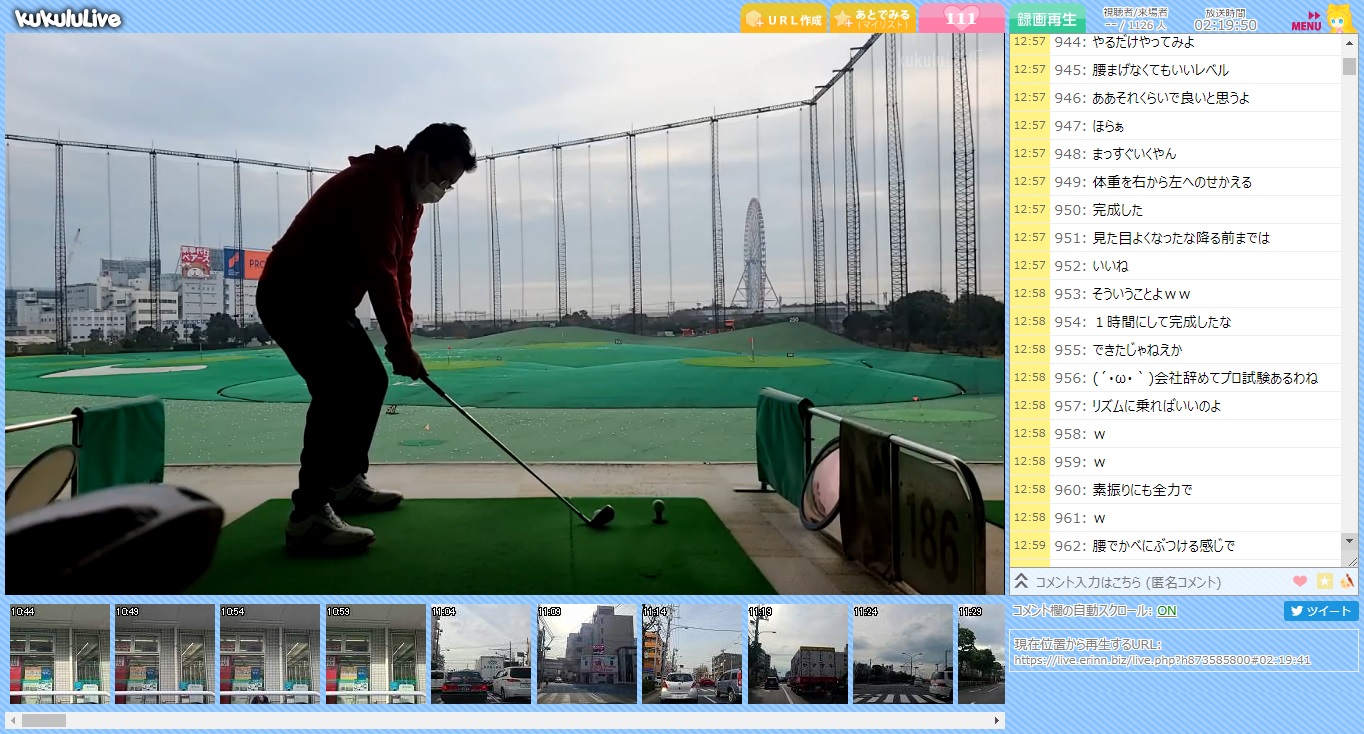The width and height of the screenshot is (1364, 734).
Task: Select the 録画再生 tab
Action: [x=1046, y=19]
